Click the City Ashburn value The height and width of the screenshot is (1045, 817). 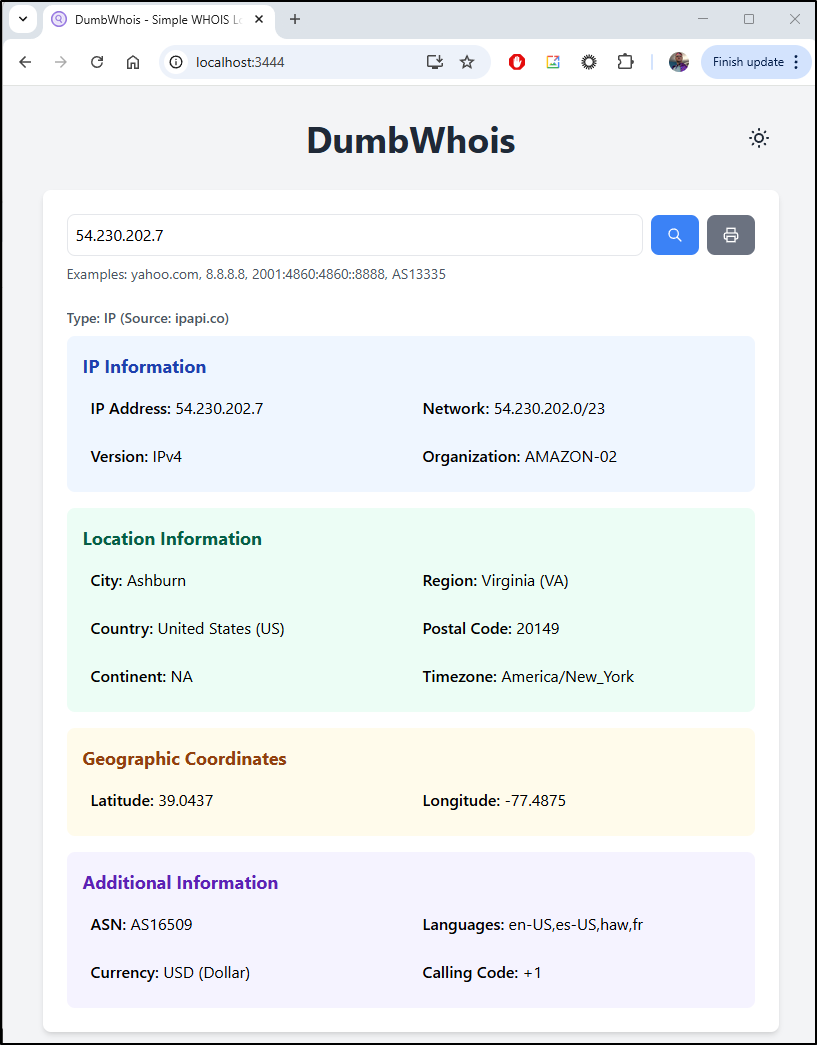(157, 580)
